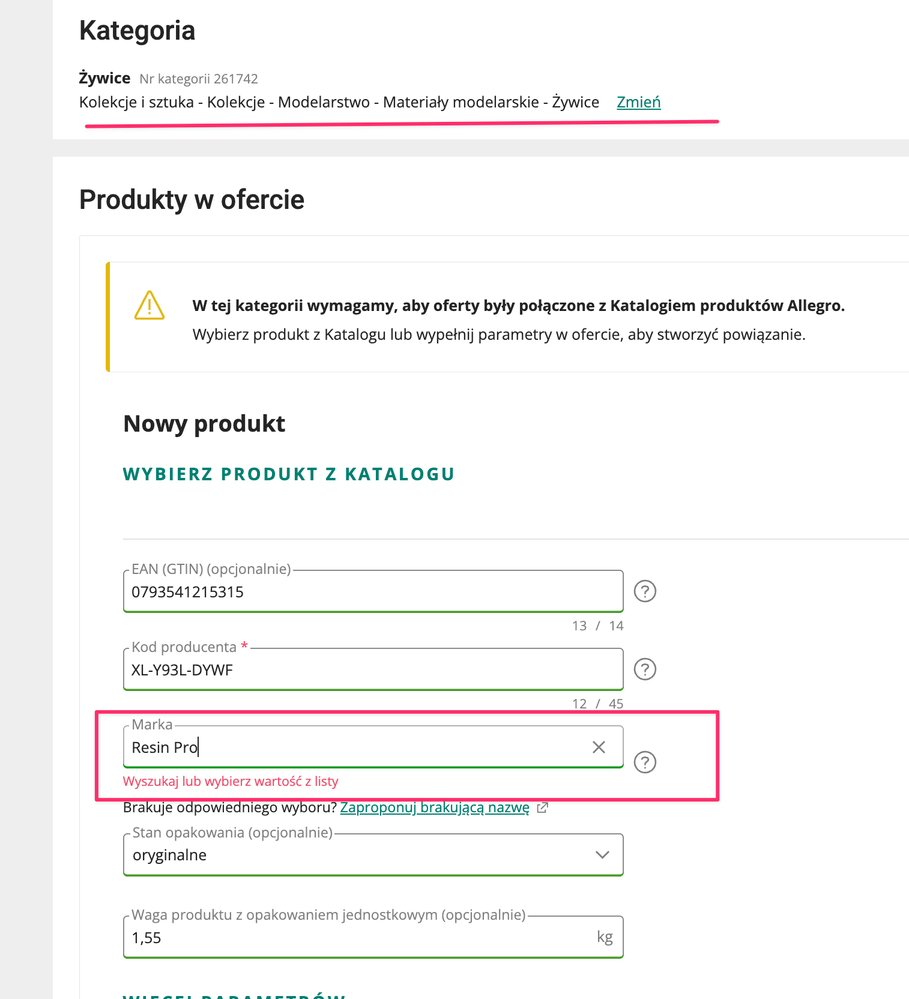909x999 pixels.
Task: Click category number Nr kategorii 261742
Action: pos(199,79)
